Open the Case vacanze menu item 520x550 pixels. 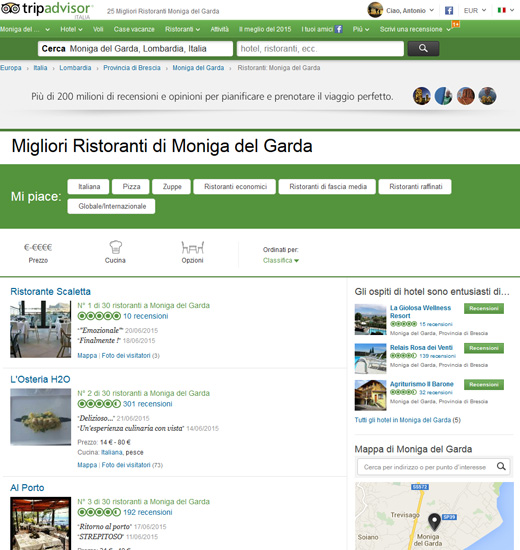134,29
